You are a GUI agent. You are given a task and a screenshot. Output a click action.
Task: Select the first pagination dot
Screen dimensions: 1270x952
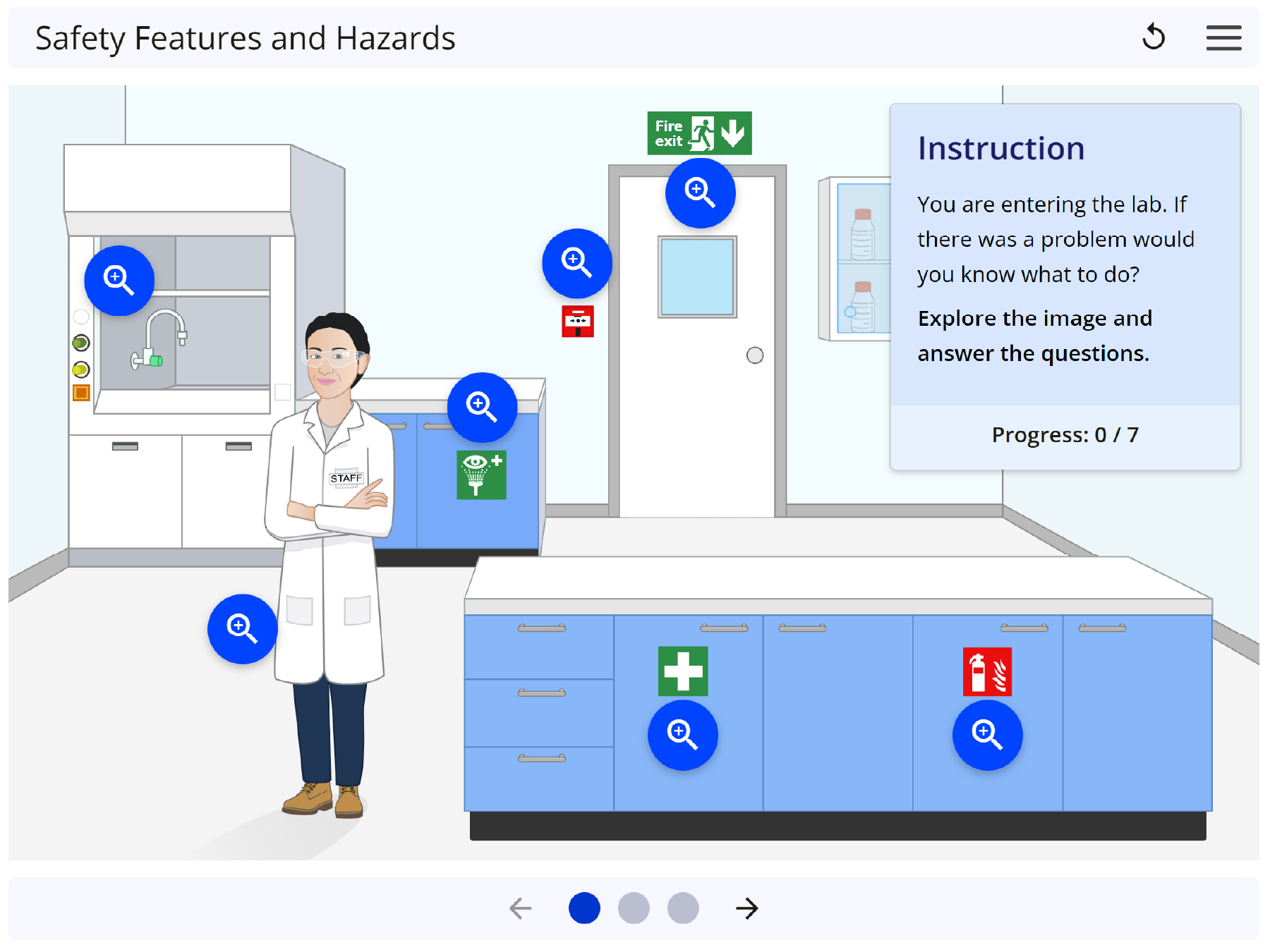coord(584,908)
